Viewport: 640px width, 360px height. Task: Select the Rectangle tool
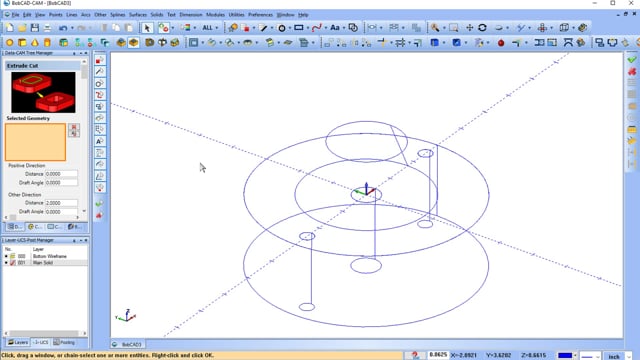(x=299, y=28)
